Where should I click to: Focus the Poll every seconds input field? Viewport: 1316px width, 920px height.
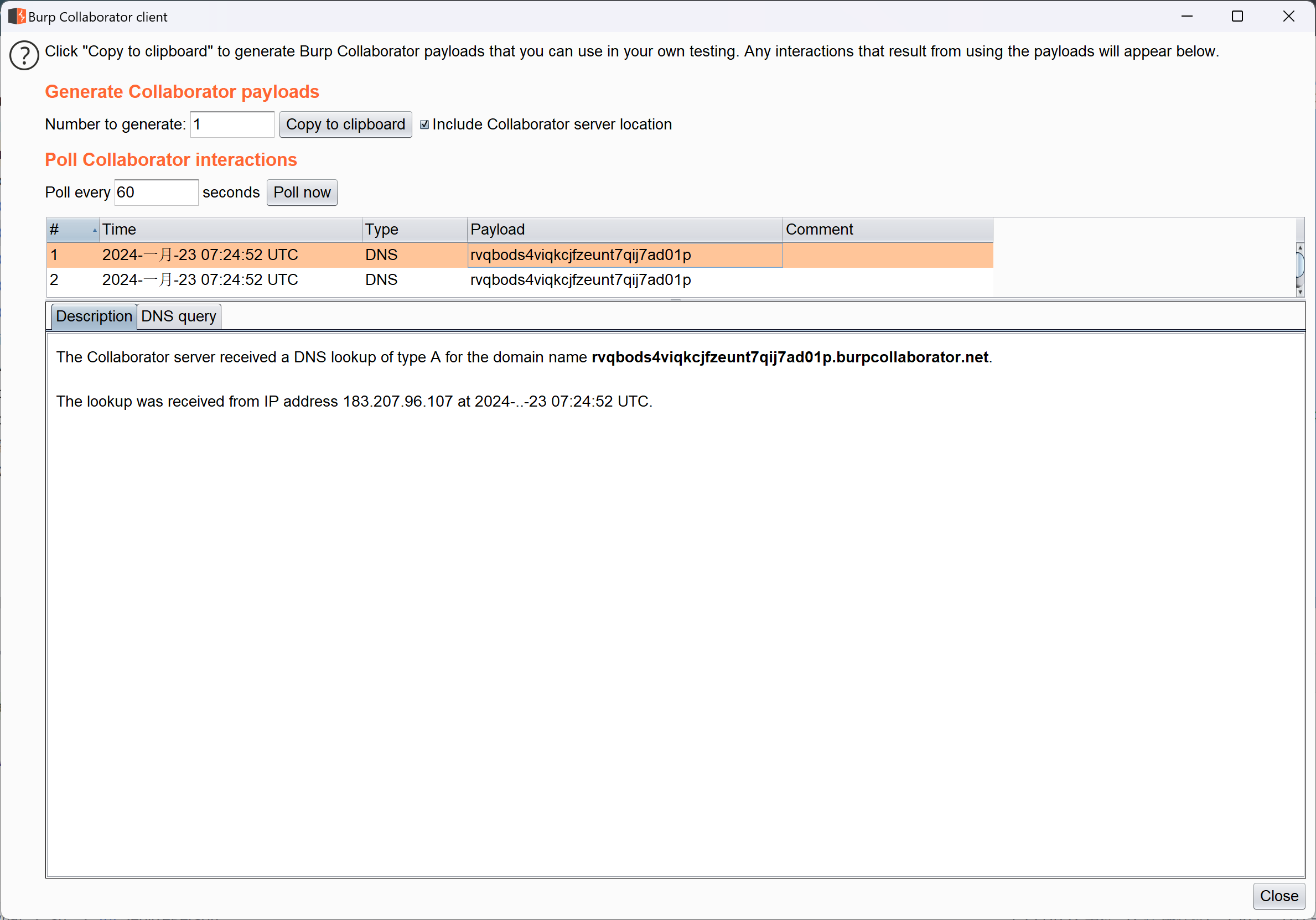point(157,193)
